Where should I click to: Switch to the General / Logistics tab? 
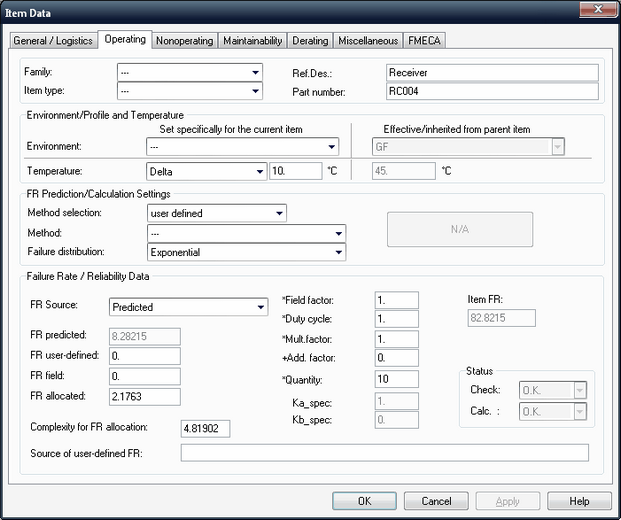click(x=53, y=41)
